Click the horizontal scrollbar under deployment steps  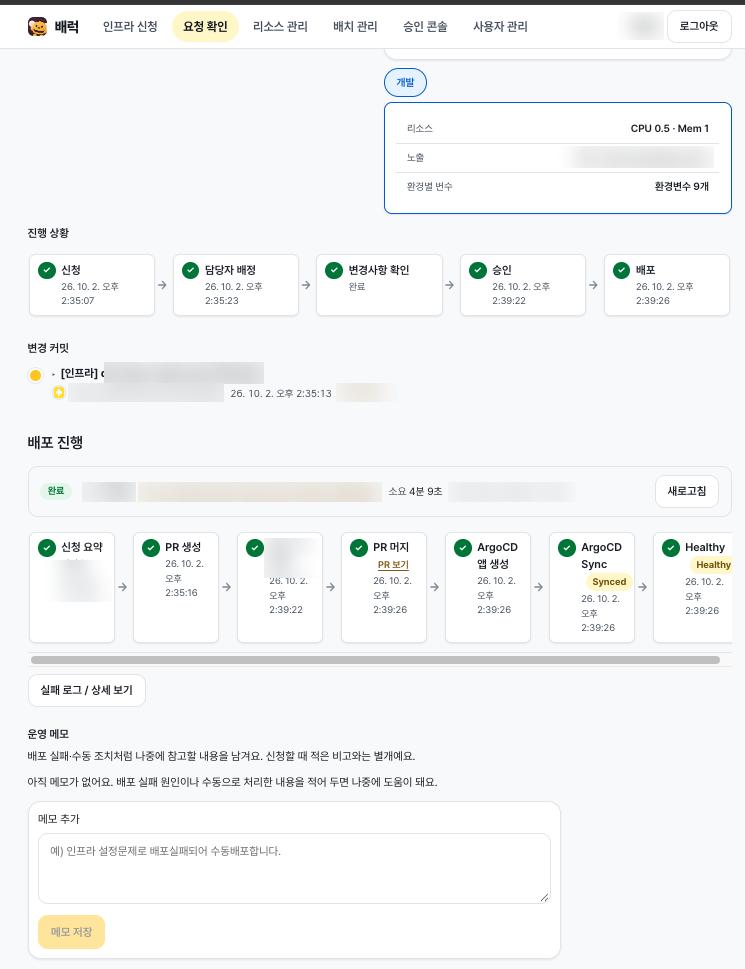376,660
